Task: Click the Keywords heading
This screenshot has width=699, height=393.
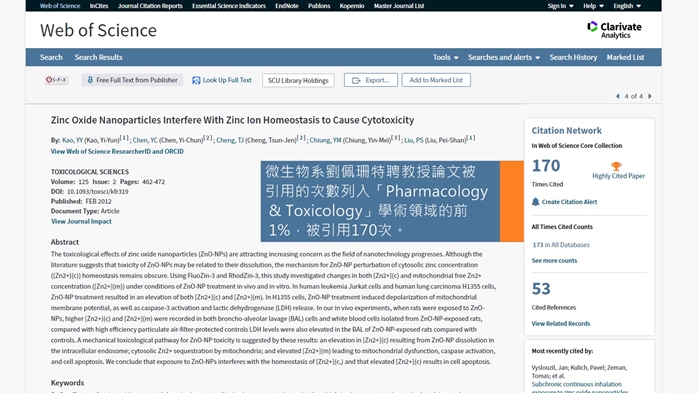Action: (x=67, y=383)
